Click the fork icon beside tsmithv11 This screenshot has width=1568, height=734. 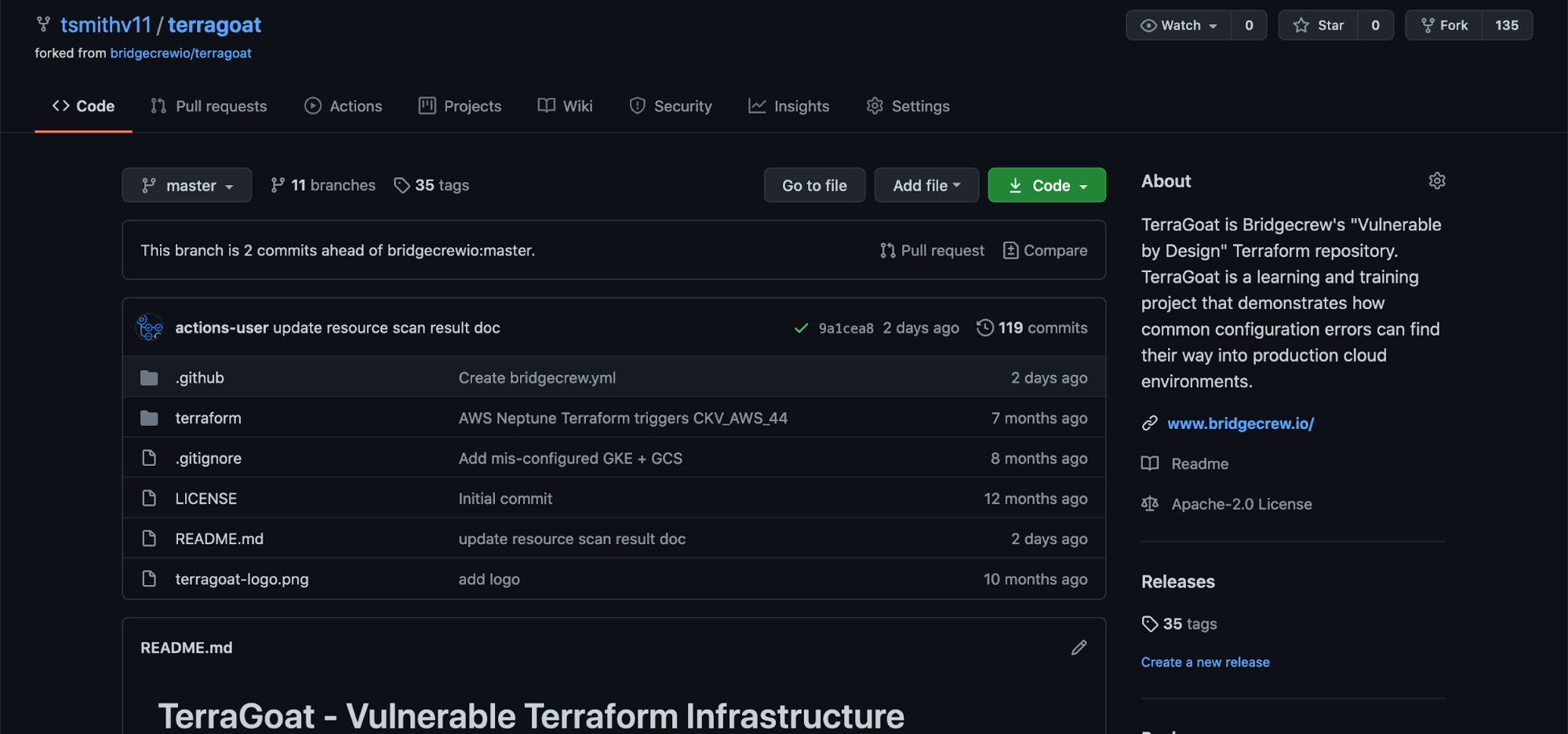coord(44,24)
